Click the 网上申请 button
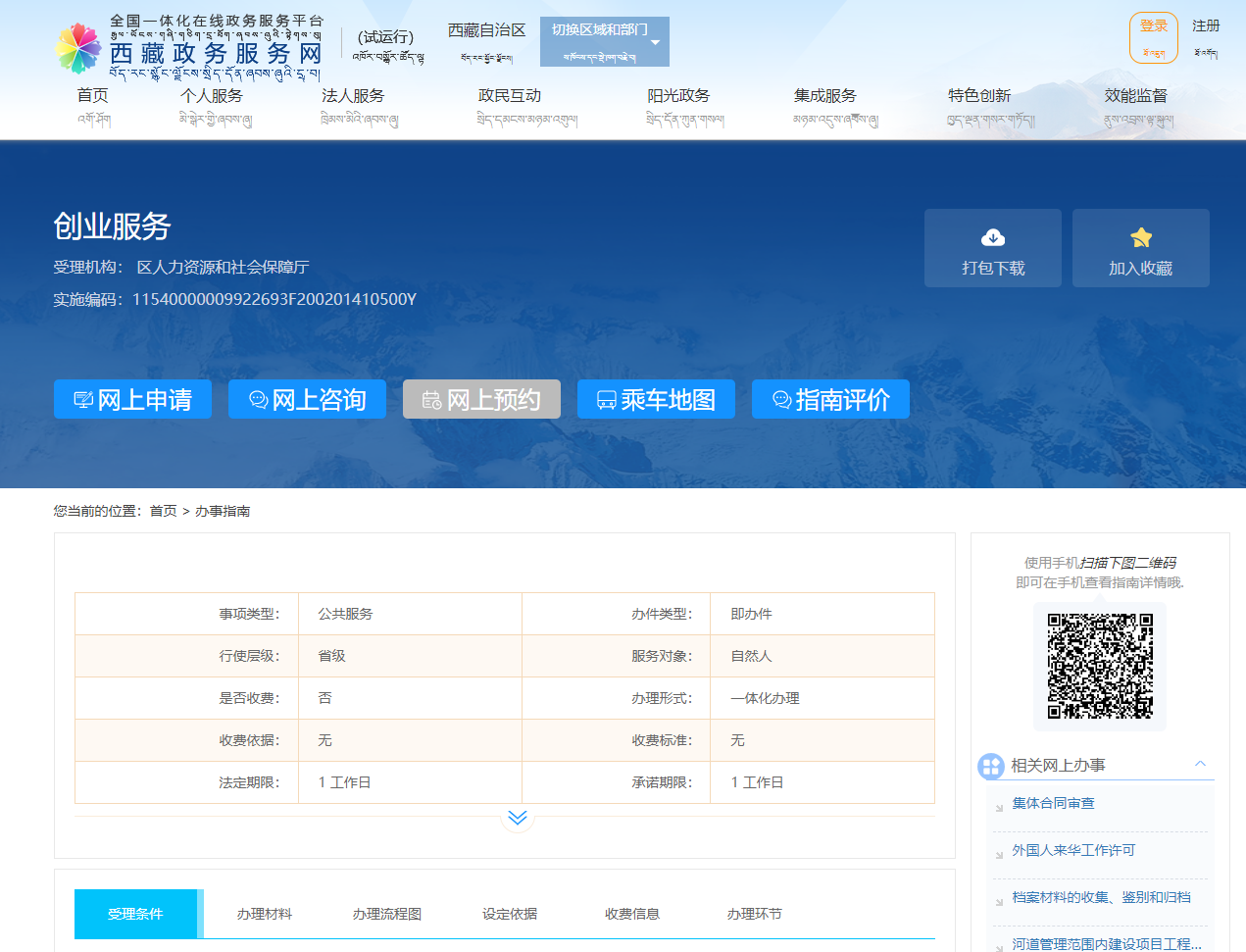 (x=132, y=399)
